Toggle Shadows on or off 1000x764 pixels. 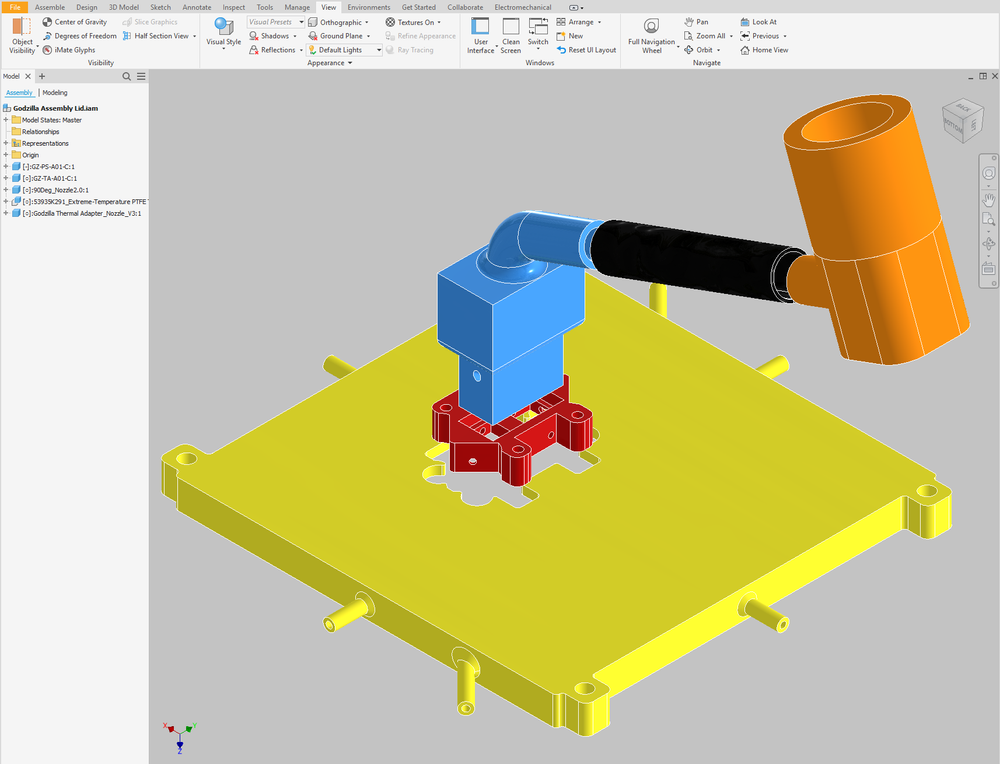pos(269,36)
